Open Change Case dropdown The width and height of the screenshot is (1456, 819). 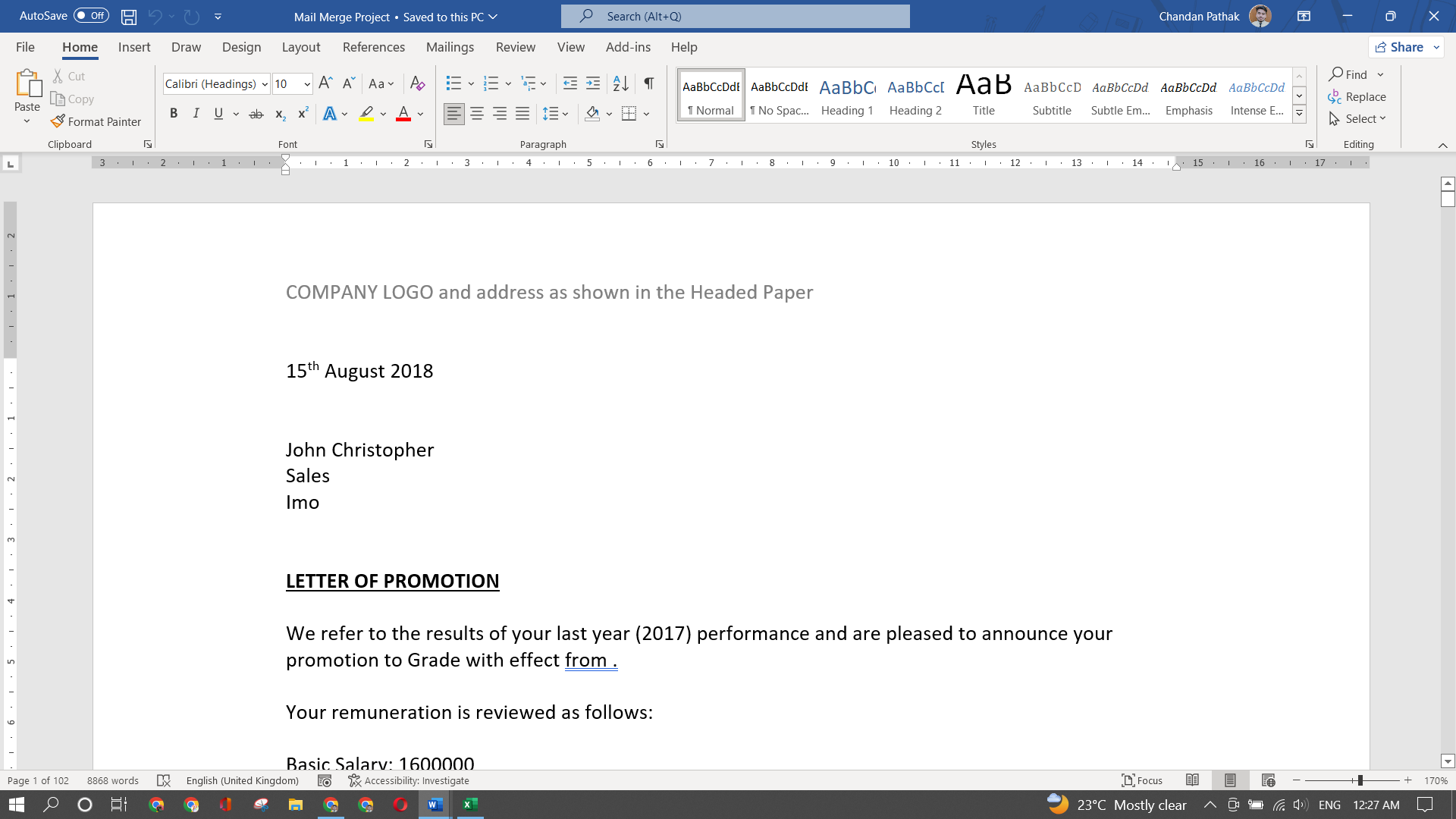381,83
